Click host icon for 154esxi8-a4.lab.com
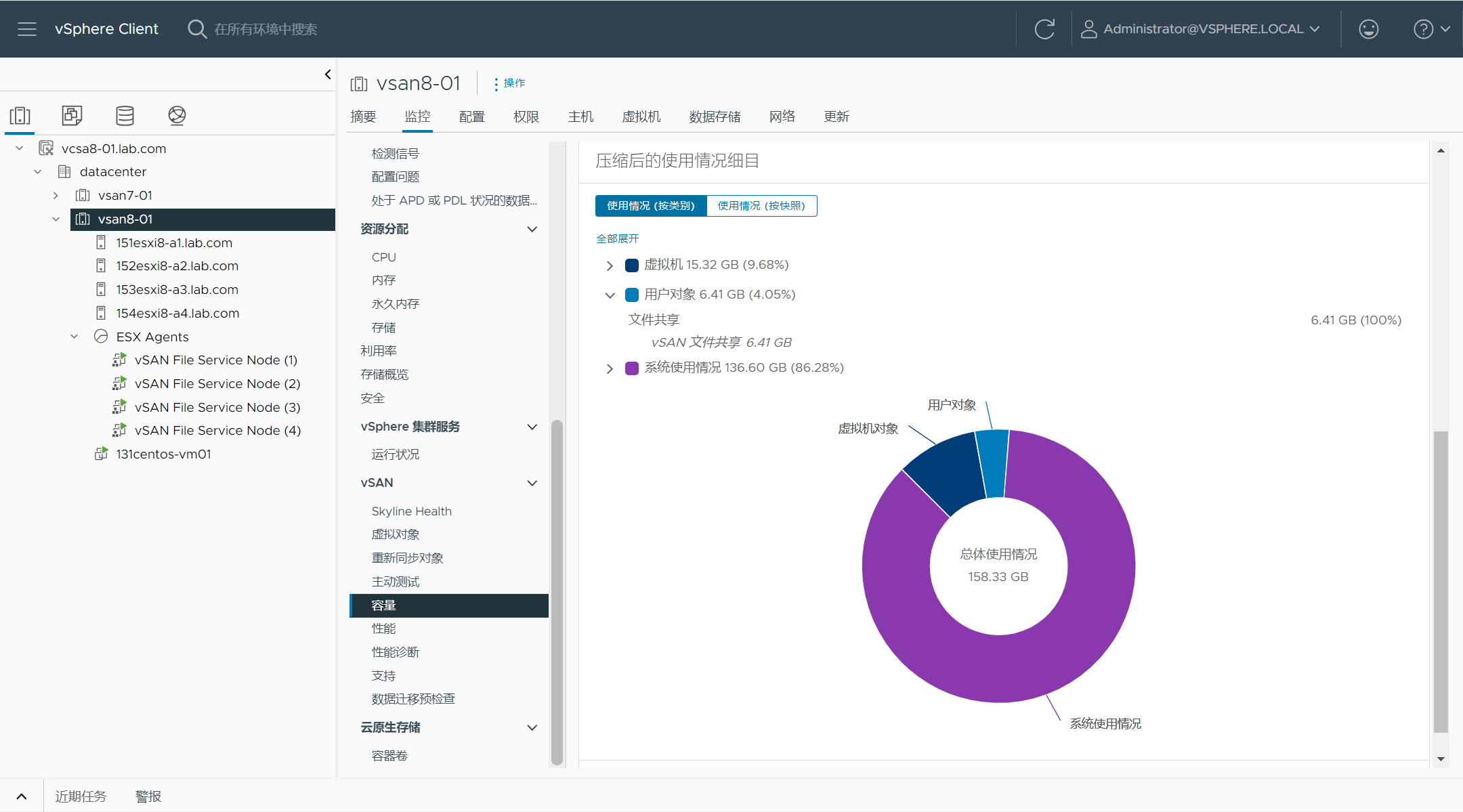Image resolution: width=1463 pixels, height=812 pixels. [101, 313]
